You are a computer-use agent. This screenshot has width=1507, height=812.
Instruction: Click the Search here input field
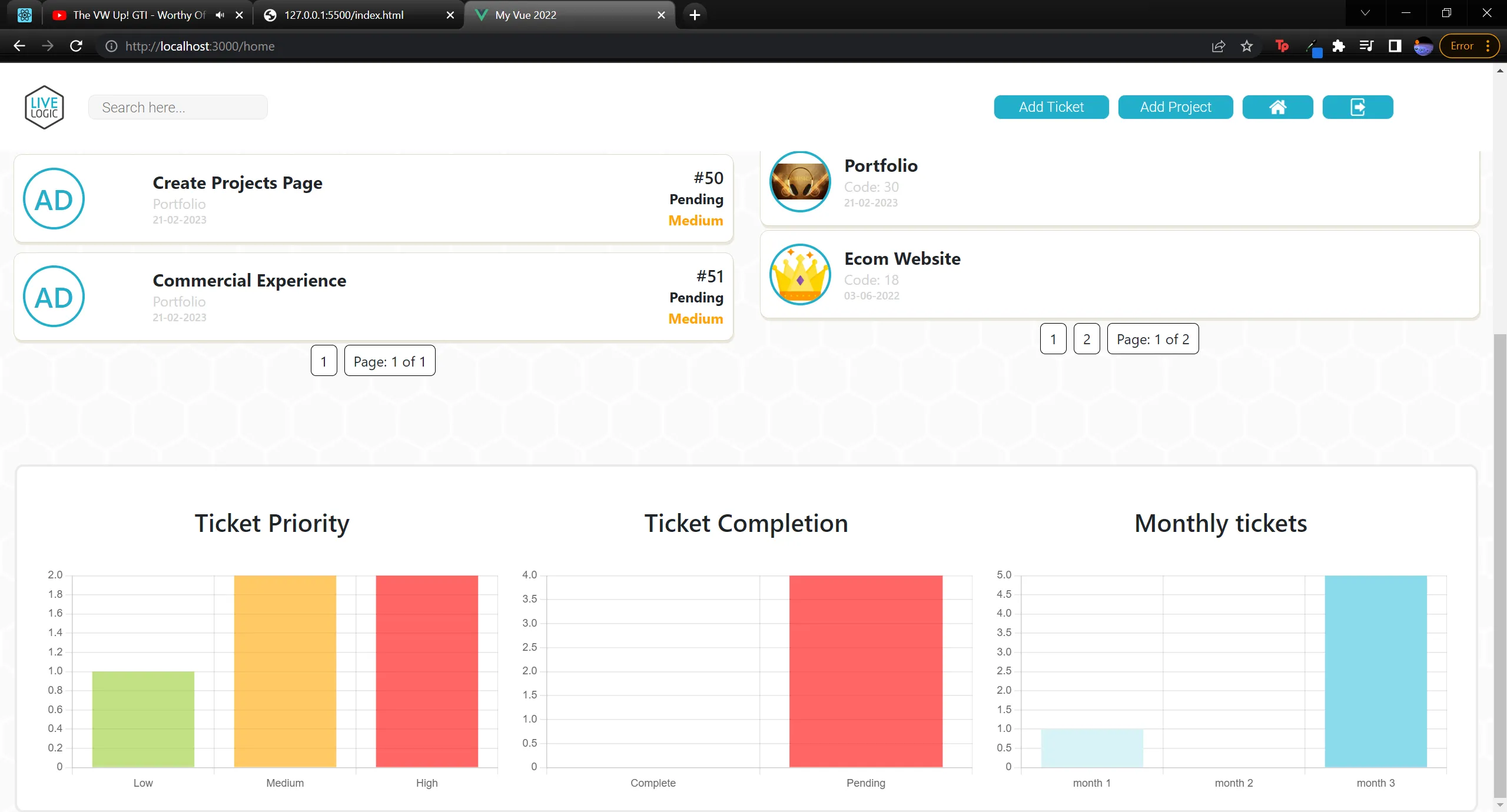(x=177, y=107)
